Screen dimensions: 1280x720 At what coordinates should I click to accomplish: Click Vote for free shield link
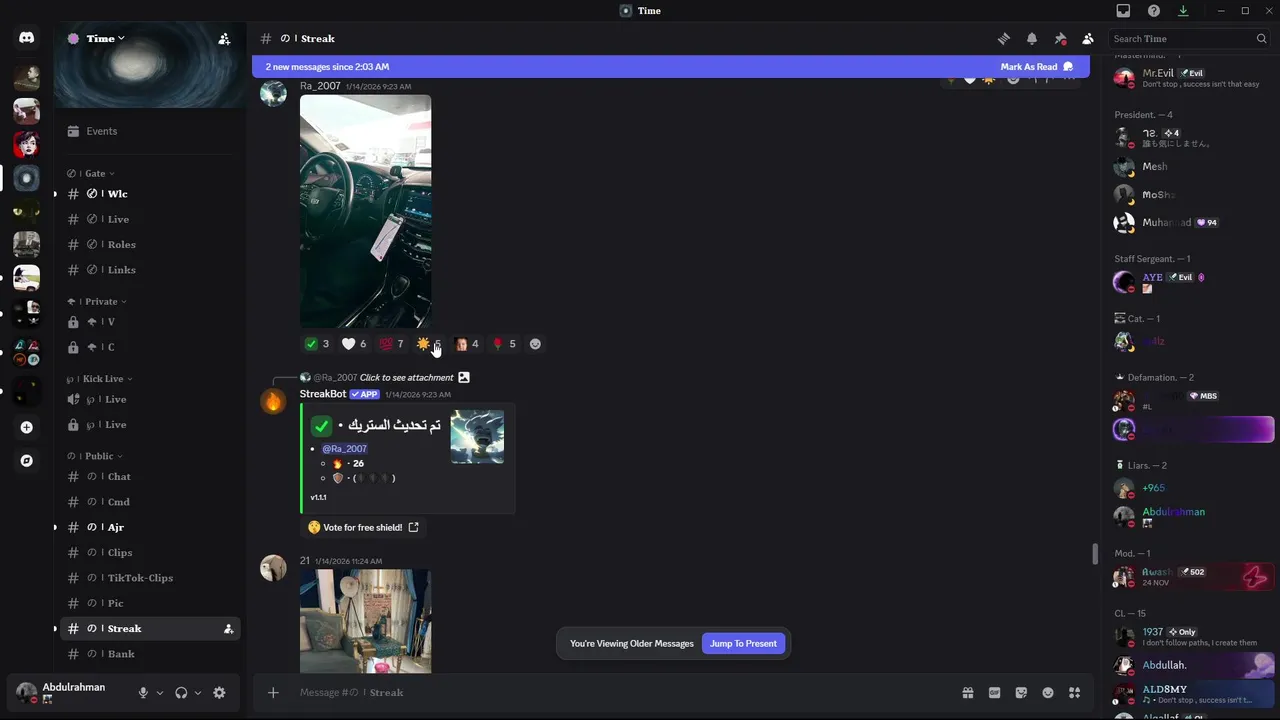coord(363,527)
